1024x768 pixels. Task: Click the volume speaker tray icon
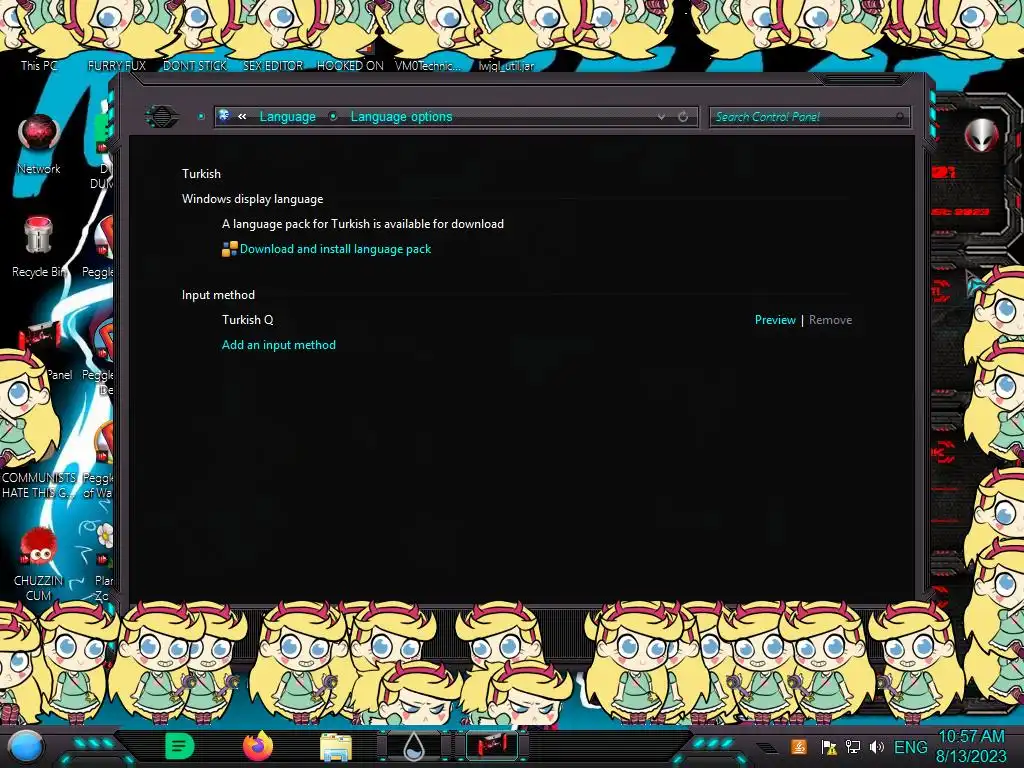pyautogui.click(x=877, y=747)
